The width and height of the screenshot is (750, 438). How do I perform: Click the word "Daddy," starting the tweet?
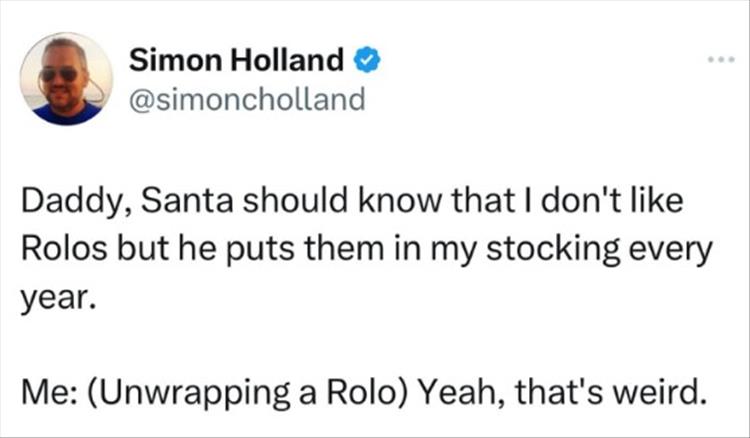69,204
